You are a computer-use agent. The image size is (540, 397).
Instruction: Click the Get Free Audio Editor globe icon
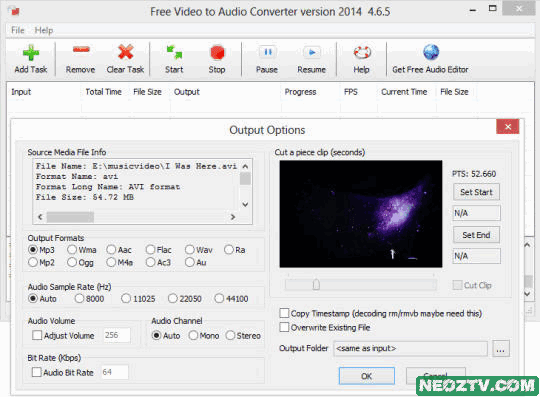[431, 52]
